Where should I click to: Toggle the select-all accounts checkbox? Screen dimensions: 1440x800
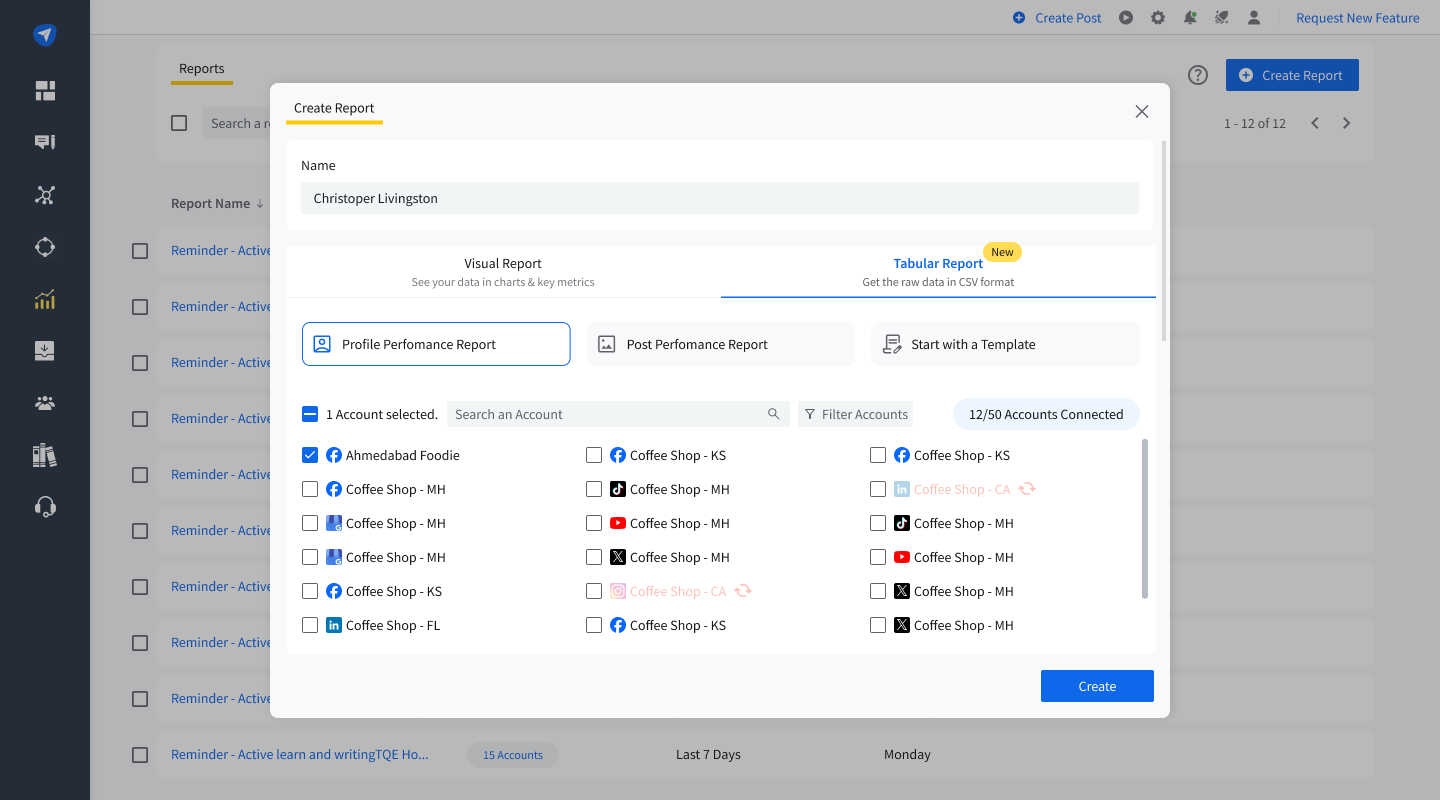point(310,414)
